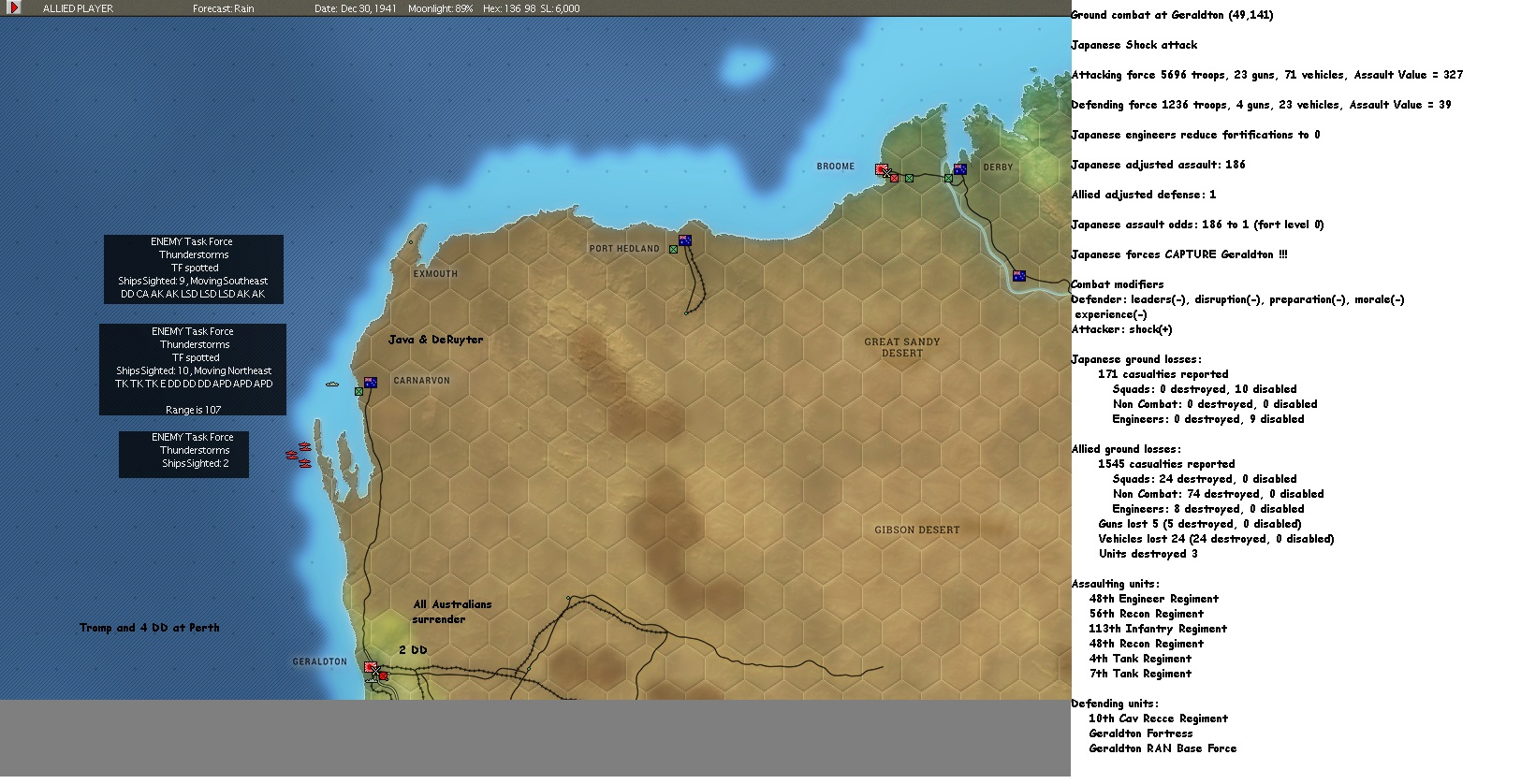Click the SL: 6,000 readout
Screen dimensions: 1521x784
tap(561, 8)
